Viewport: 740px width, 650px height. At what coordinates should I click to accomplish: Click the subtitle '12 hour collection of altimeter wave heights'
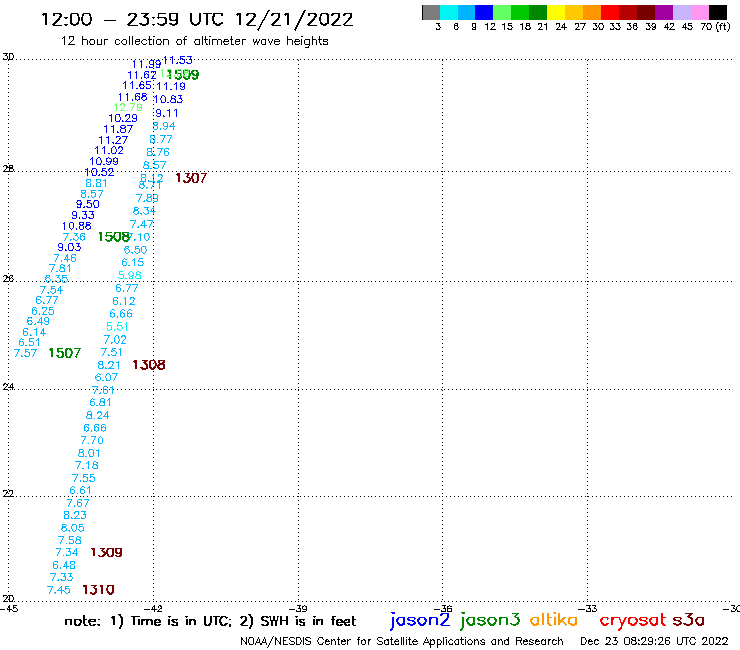(x=194, y=41)
